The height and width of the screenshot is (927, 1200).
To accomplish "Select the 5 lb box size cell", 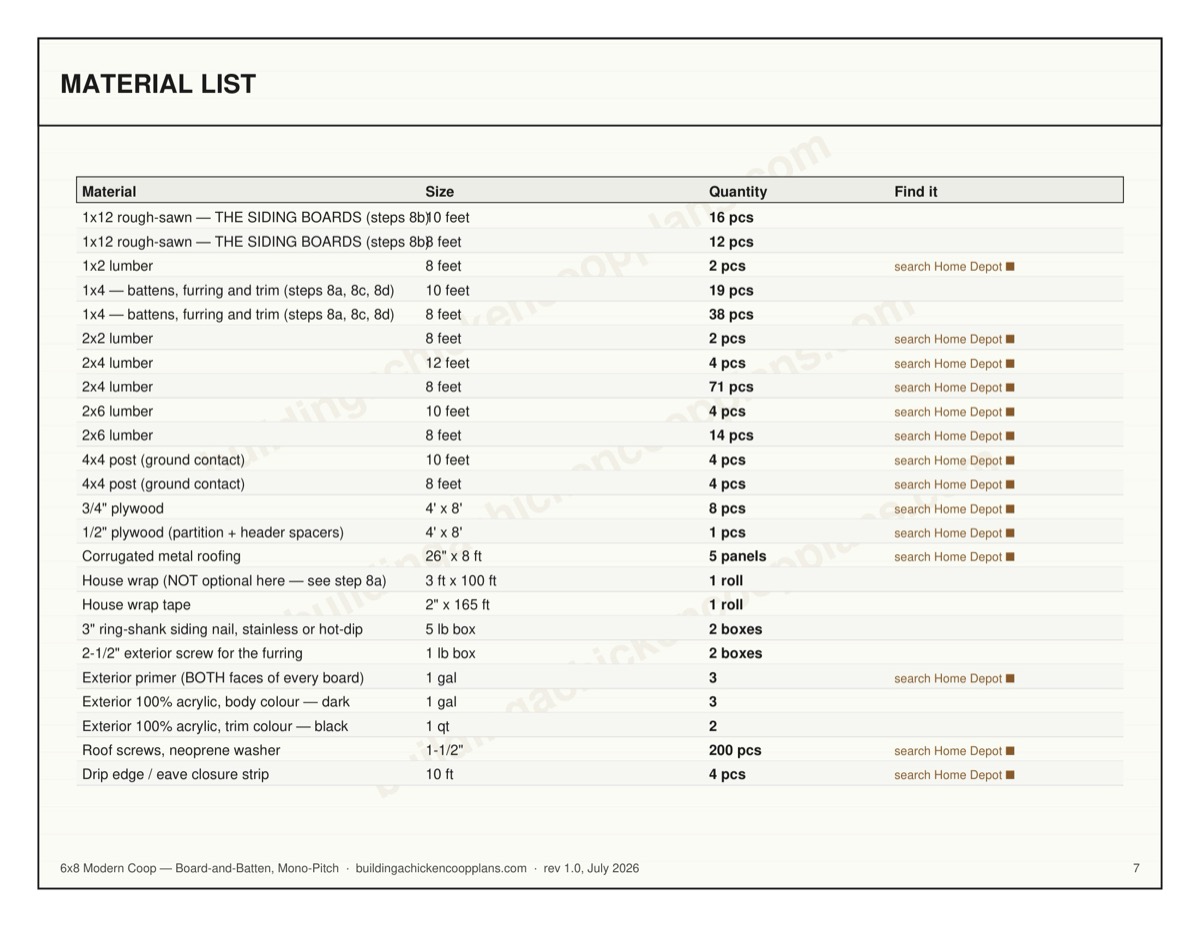I will tap(450, 629).
